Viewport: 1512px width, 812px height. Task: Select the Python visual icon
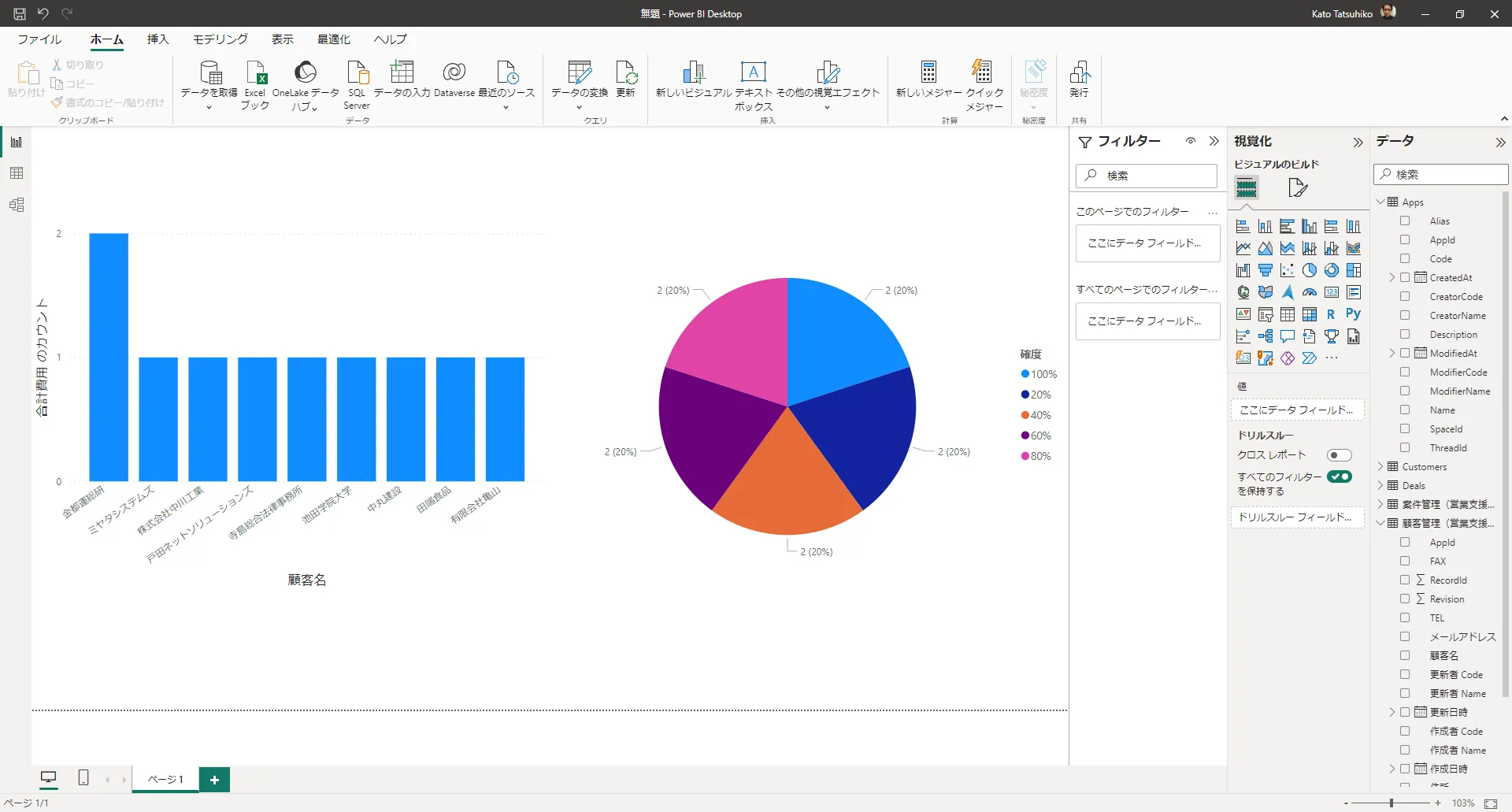coord(1354,314)
